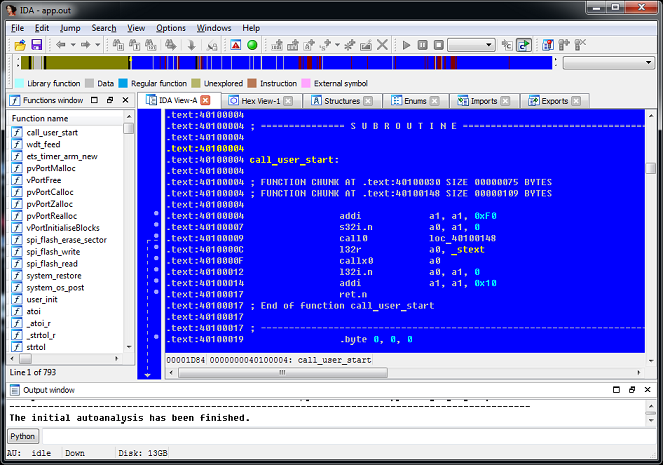
Task: Click the highlighted graph view toggle icon
Action: tap(523, 45)
